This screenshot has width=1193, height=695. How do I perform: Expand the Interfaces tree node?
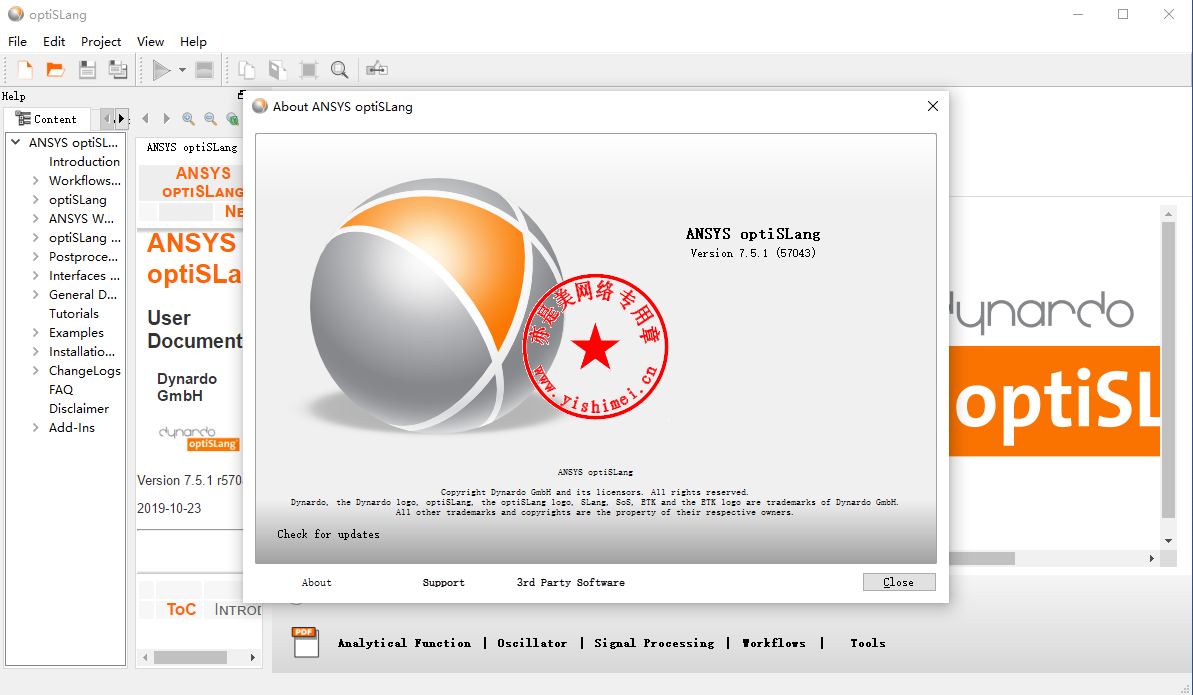[x=35, y=276]
